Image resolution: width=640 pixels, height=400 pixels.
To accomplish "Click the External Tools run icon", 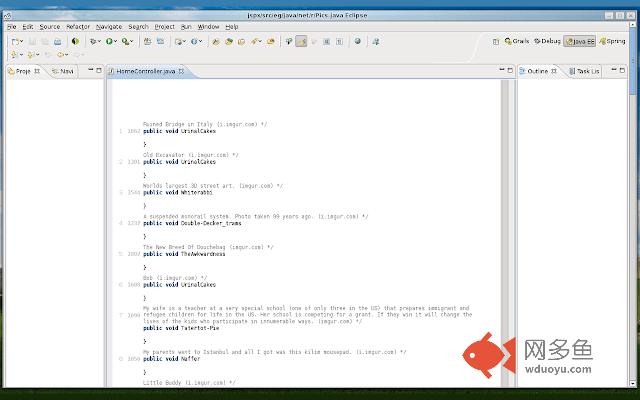I will tap(125, 41).
